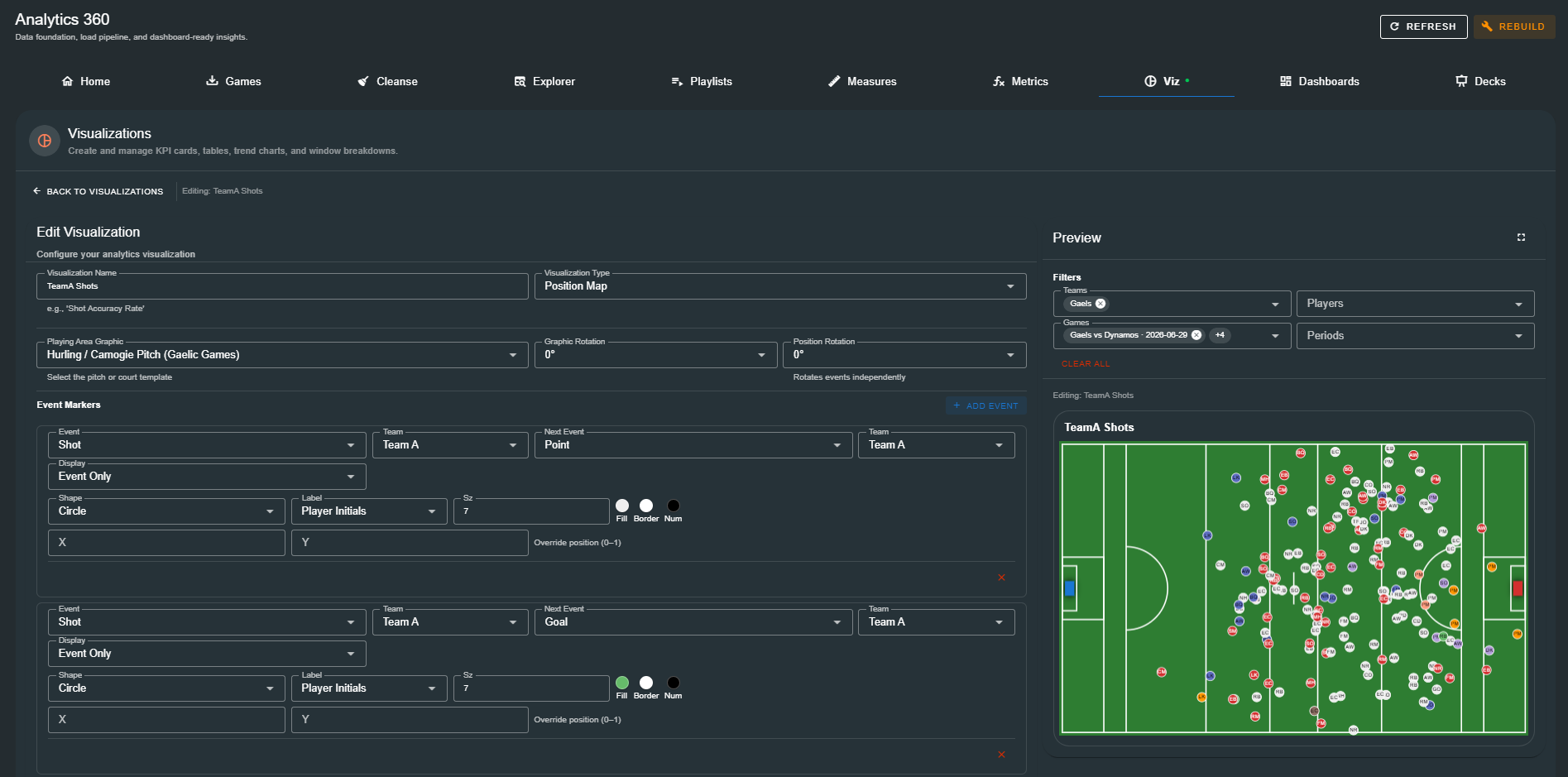The width and height of the screenshot is (1568, 777).
Task: Remove the Gaels vs Dynamos game chip
Action: tap(1196, 335)
